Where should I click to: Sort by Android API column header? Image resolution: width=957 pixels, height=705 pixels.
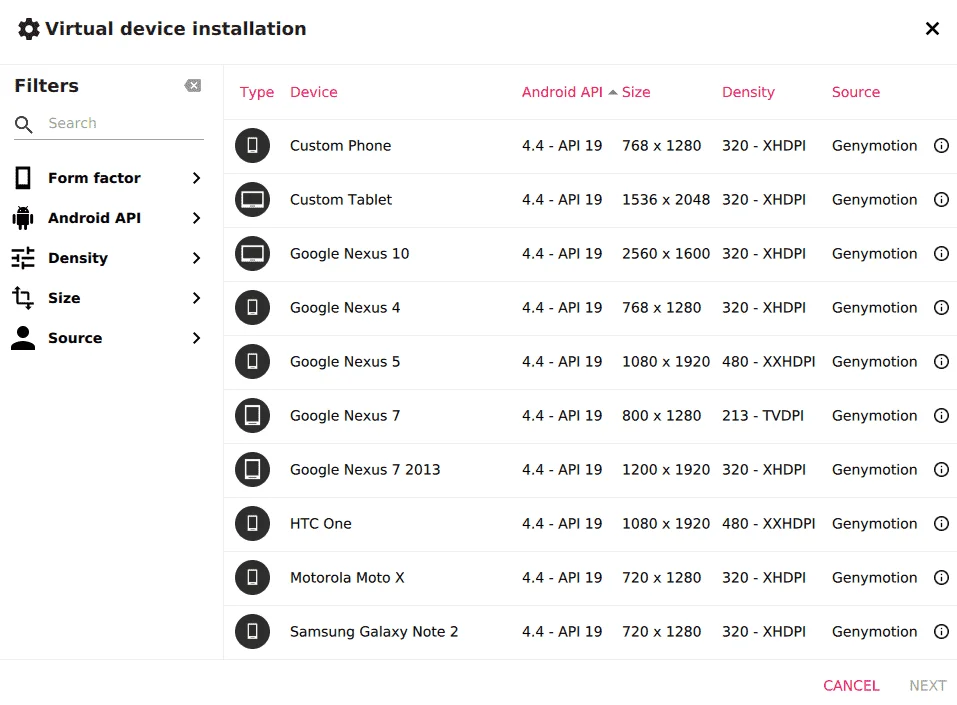562,92
